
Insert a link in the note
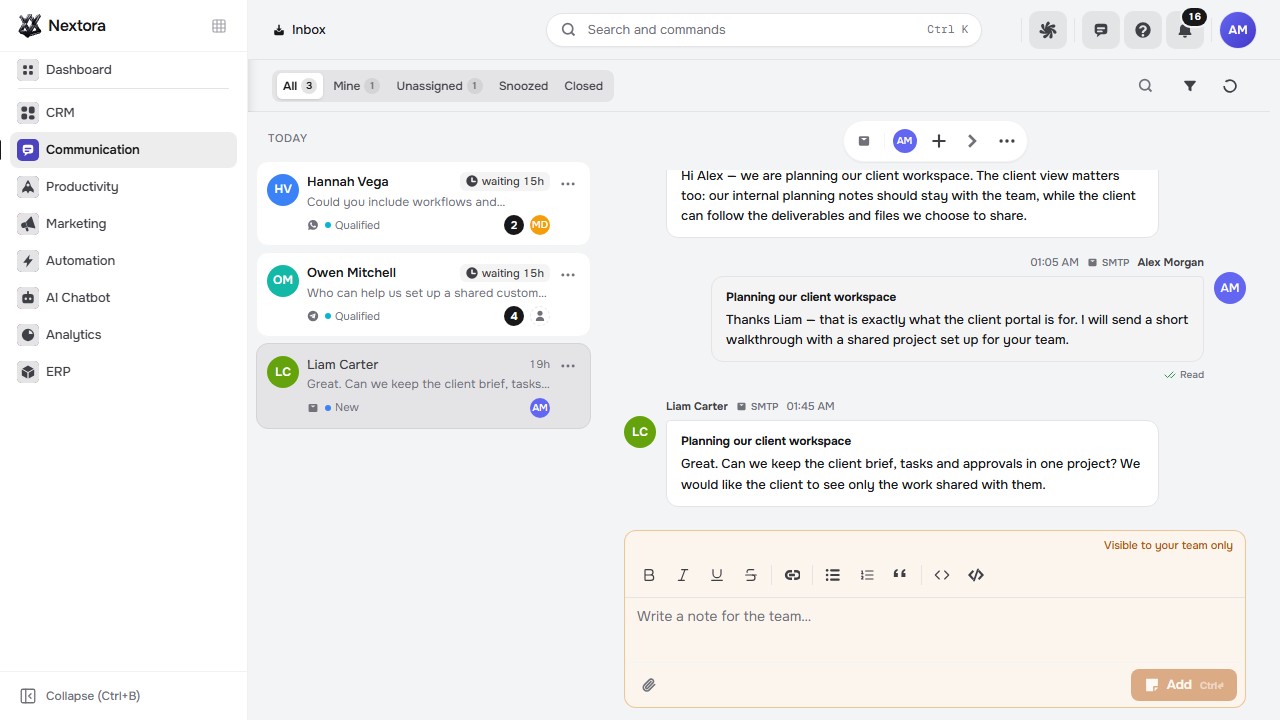coord(793,575)
